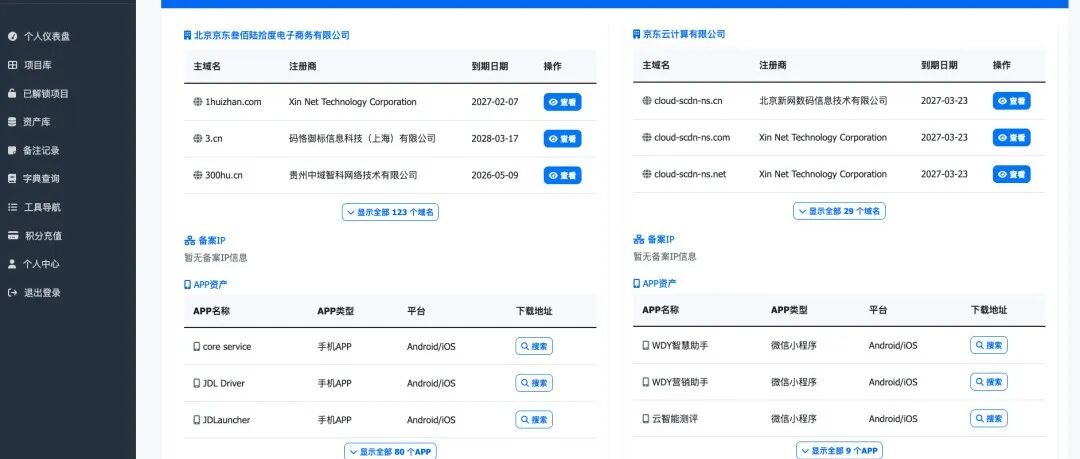Click the right APP资产 section icon

point(636,283)
